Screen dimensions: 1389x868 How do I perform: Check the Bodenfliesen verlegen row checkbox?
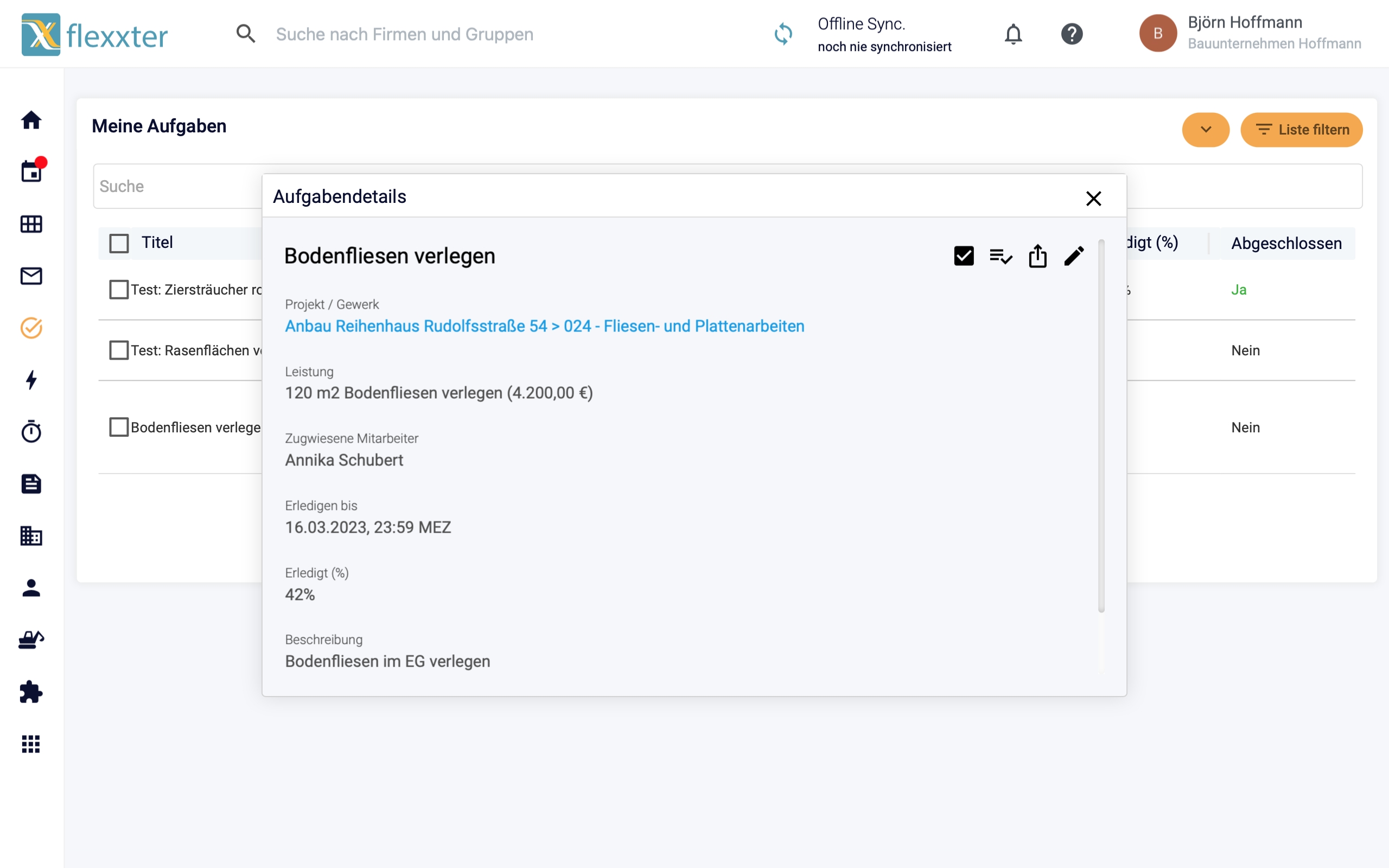(x=119, y=427)
